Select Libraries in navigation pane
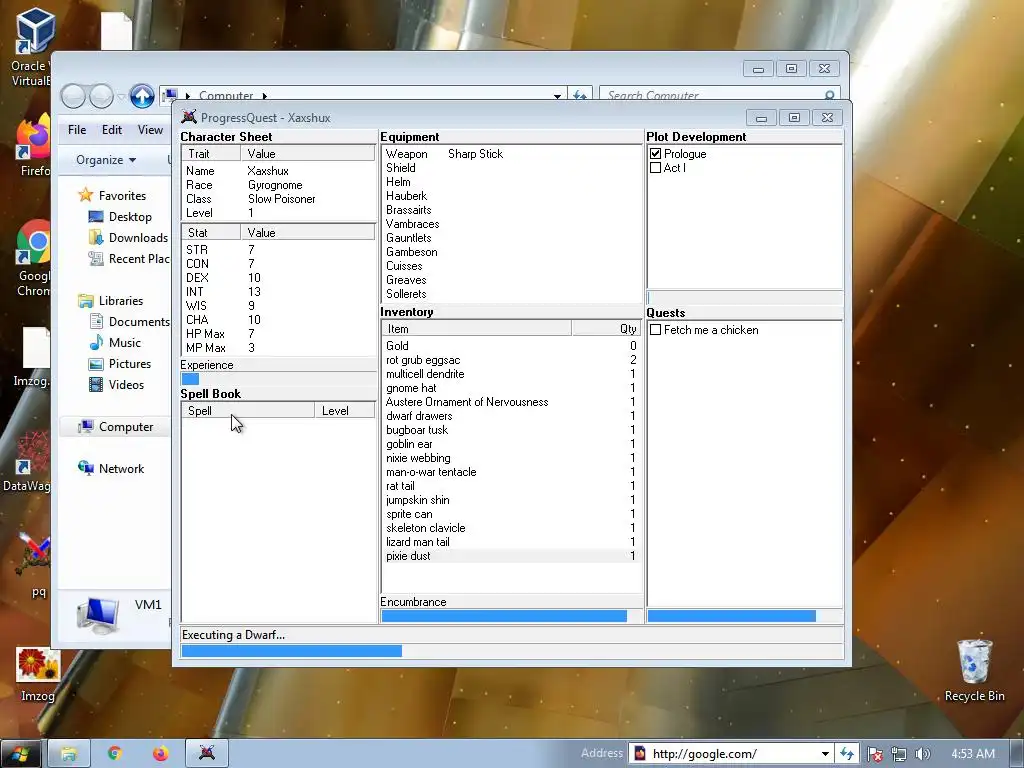Image resolution: width=1024 pixels, height=768 pixels. click(x=121, y=301)
